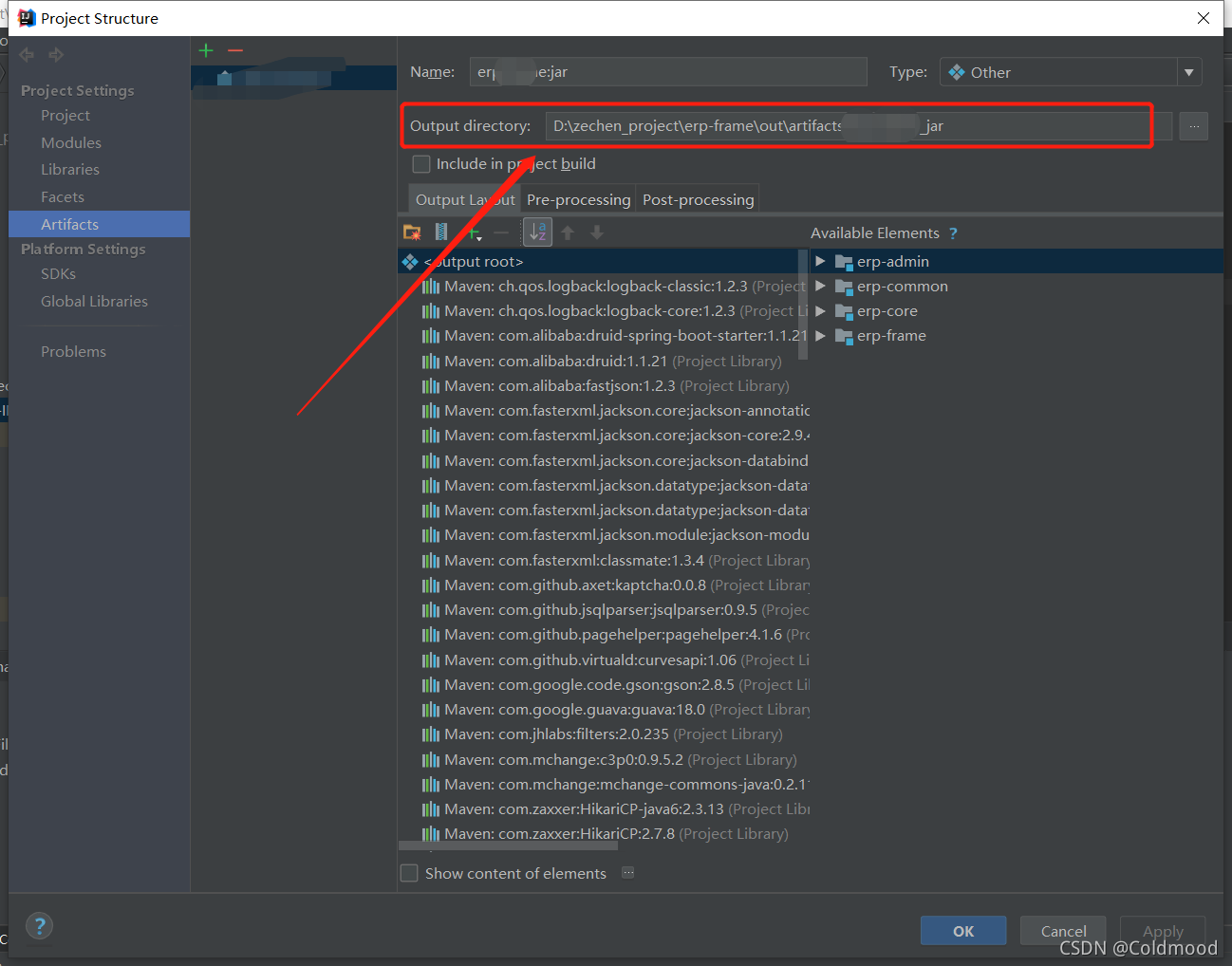Click the fastjson library icon
This screenshot has width=1232, height=966.
431,386
